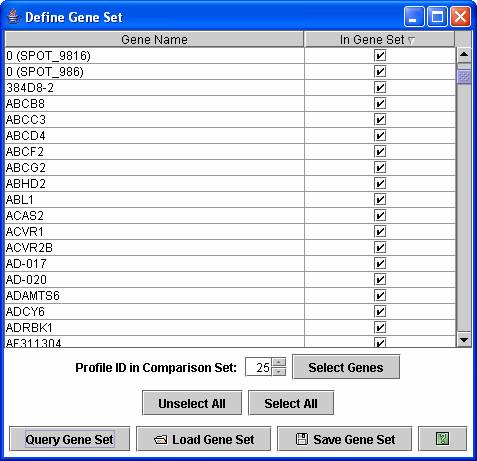Click the Java icon in title bar
This screenshot has width=477, height=461.
(x=13, y=16)
